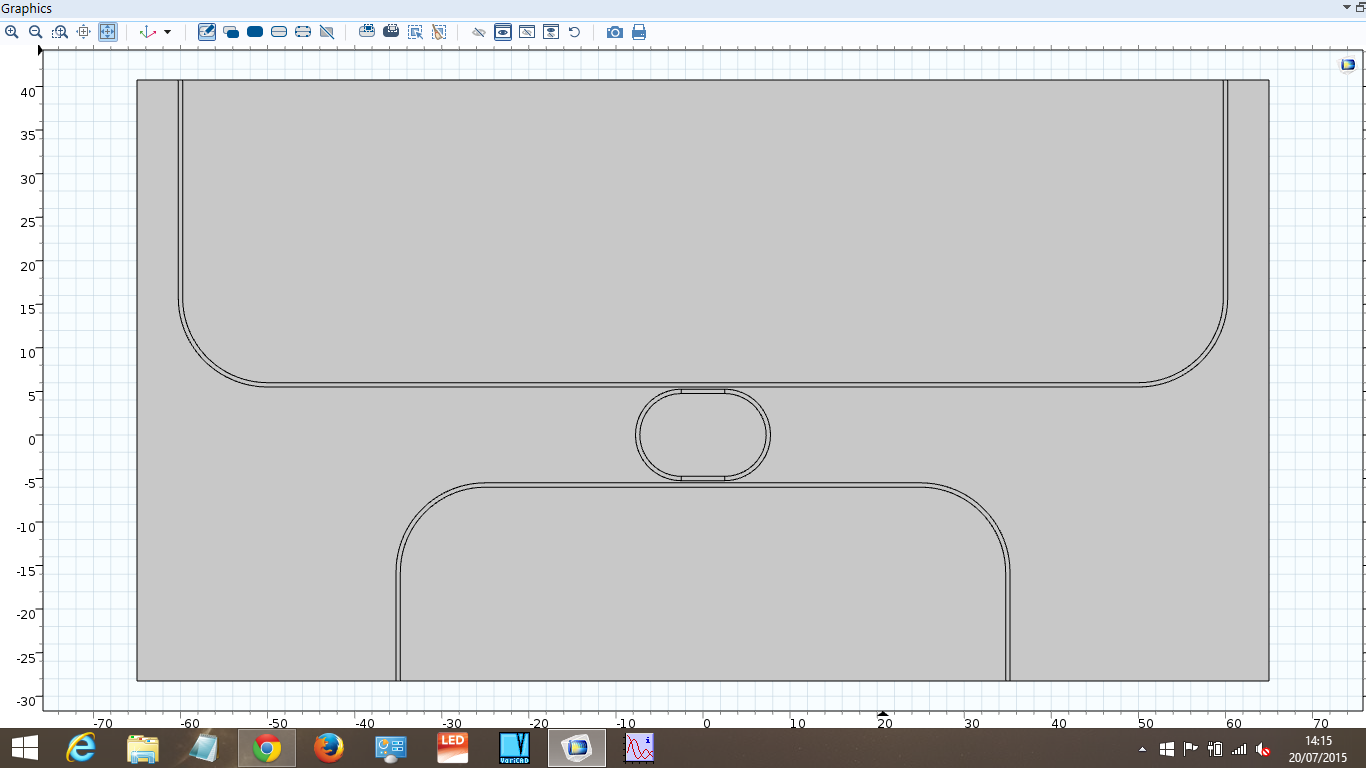Click the Reset Hiding circular arrow icon
The image size is (1366, 768).
point(575,32)
